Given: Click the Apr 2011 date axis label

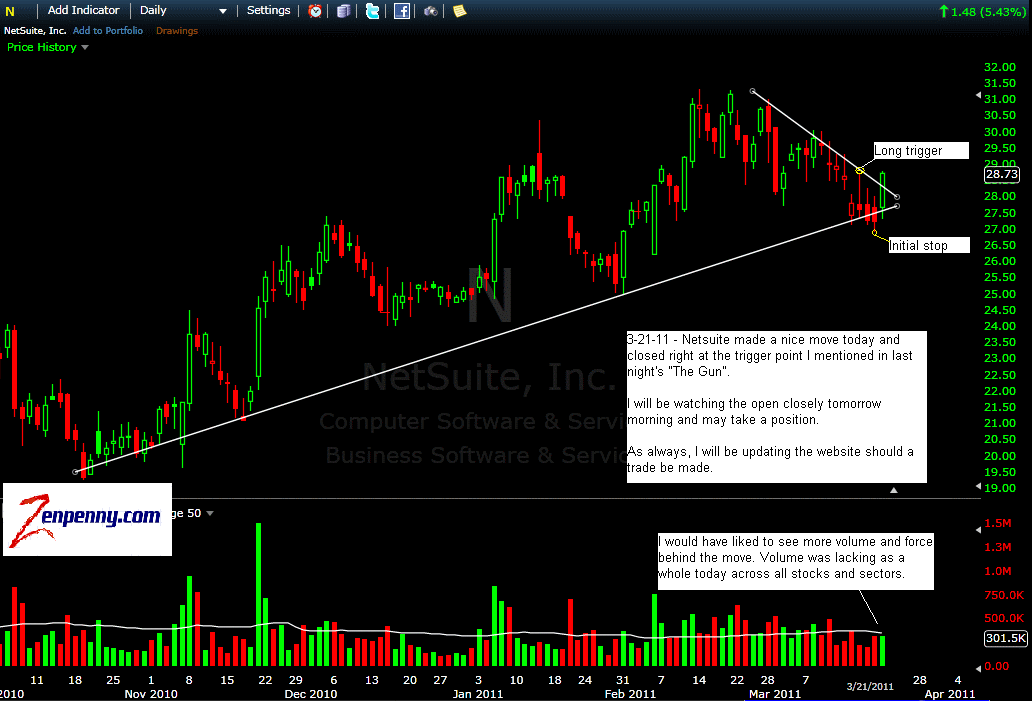Looking at the screenshot, I should tap(950, 694).
